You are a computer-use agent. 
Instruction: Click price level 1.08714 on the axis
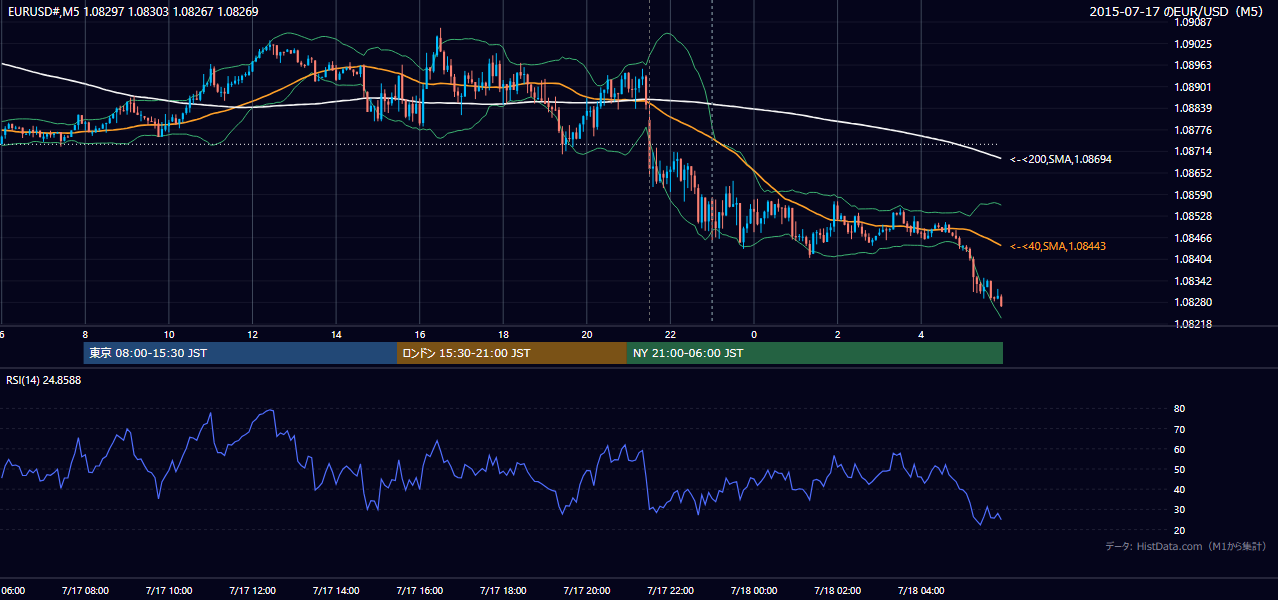click(x=1194, y=151)
